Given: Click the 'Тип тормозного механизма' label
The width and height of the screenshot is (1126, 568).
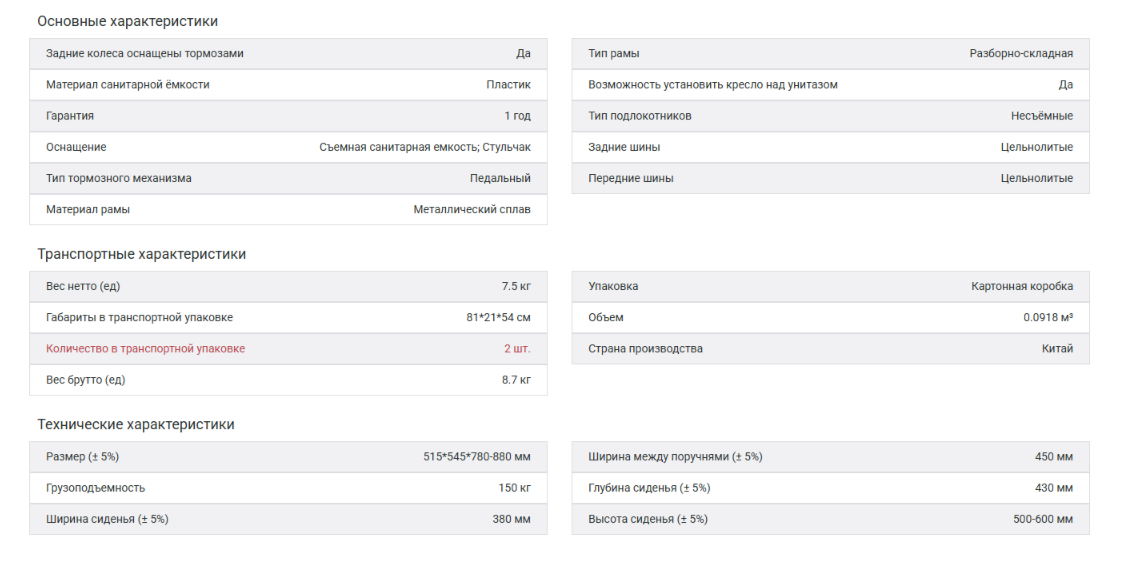Looking at the screenshot, I should (119, 178).
